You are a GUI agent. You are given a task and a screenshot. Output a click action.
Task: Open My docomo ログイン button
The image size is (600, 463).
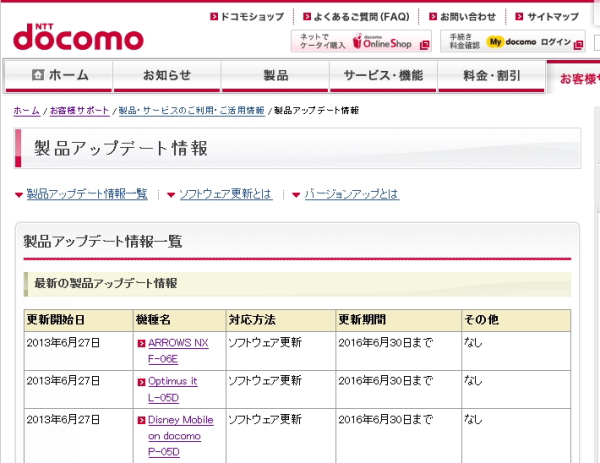(512, 41)
